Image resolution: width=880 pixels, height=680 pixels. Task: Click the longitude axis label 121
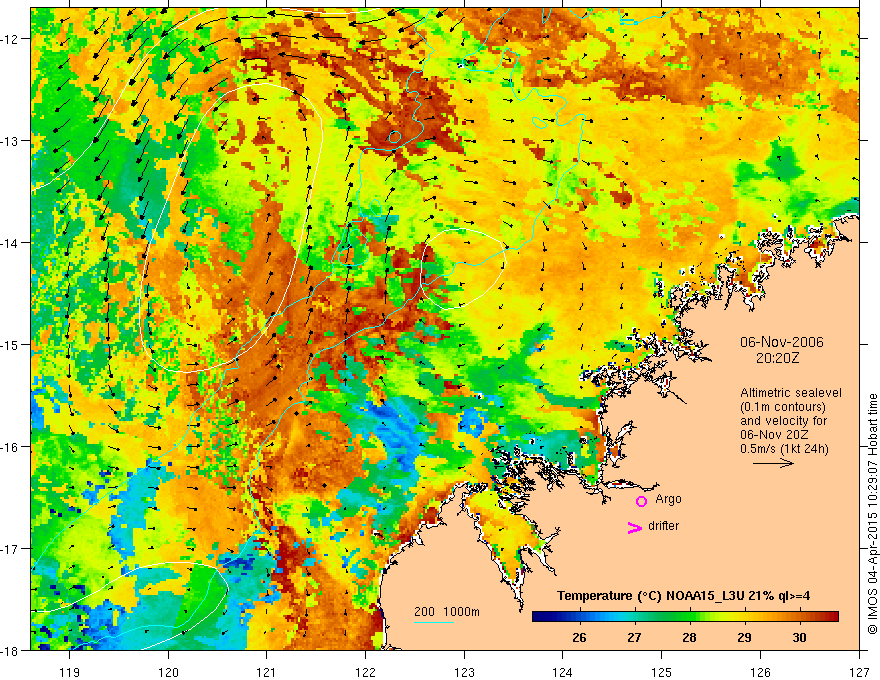[x=267, y=672]
